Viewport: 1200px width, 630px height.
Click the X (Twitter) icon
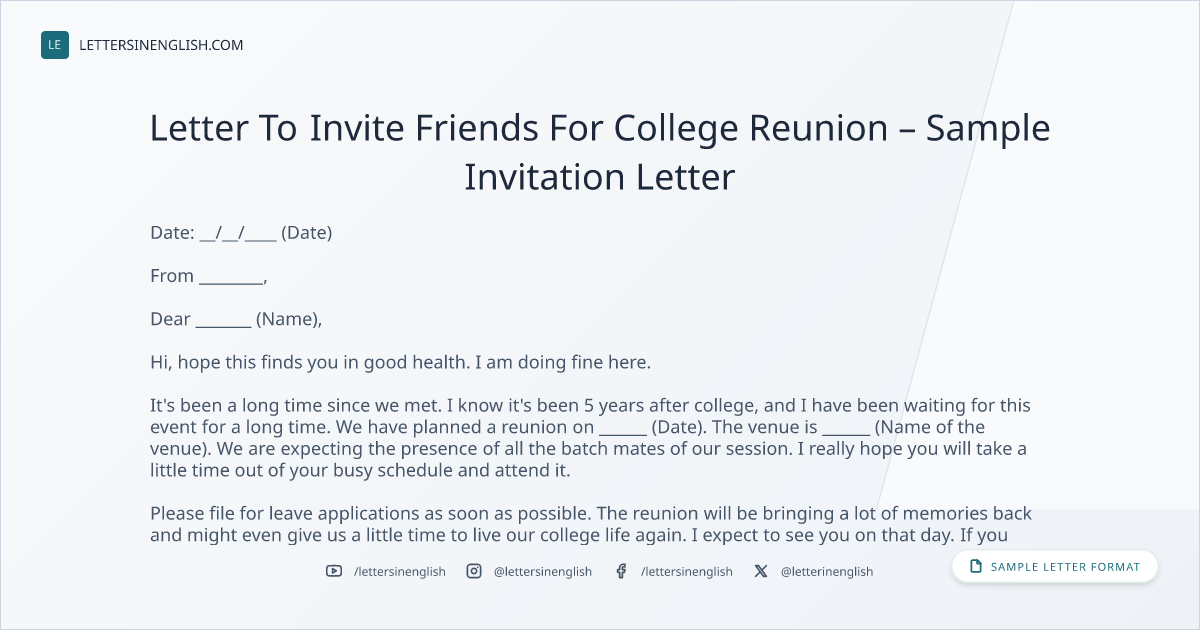point(761,571)
